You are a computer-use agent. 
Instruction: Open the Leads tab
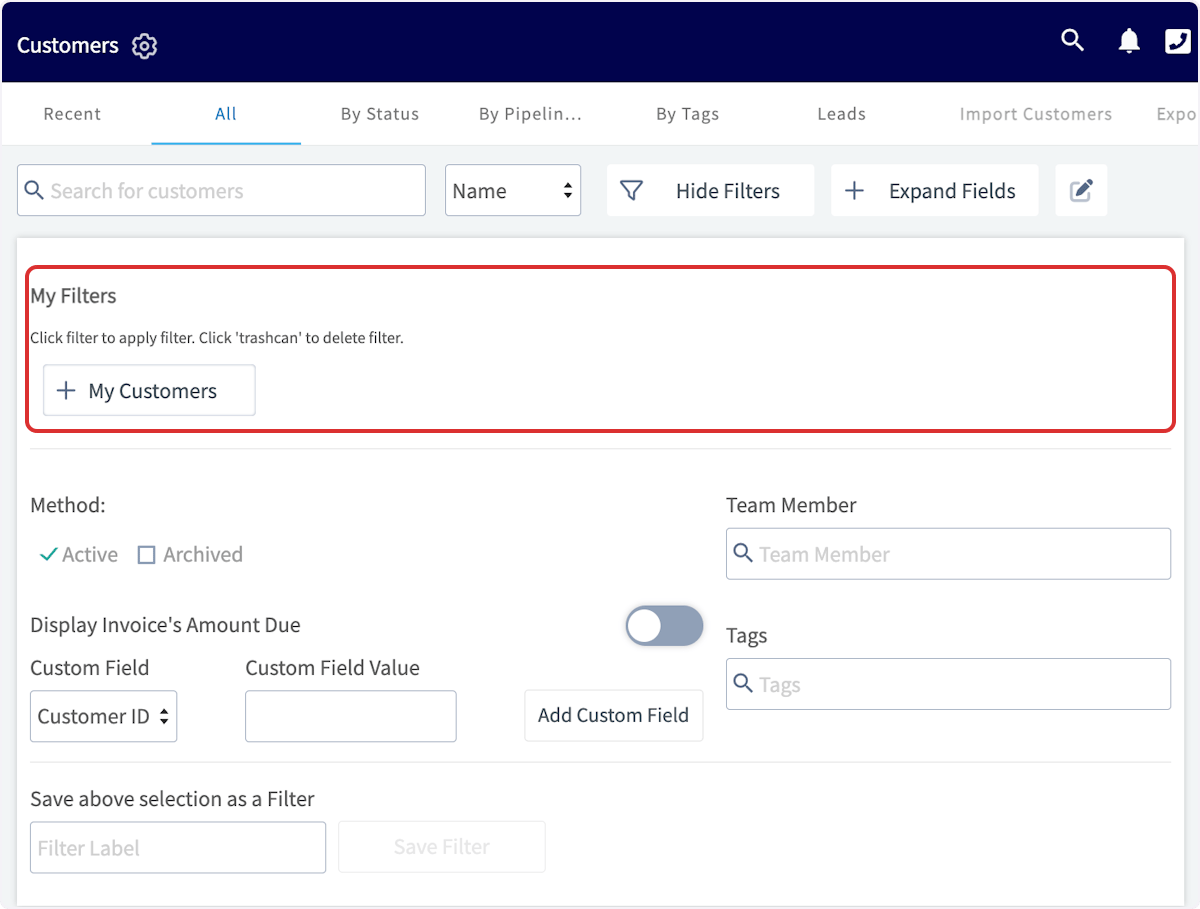(841, 114)
